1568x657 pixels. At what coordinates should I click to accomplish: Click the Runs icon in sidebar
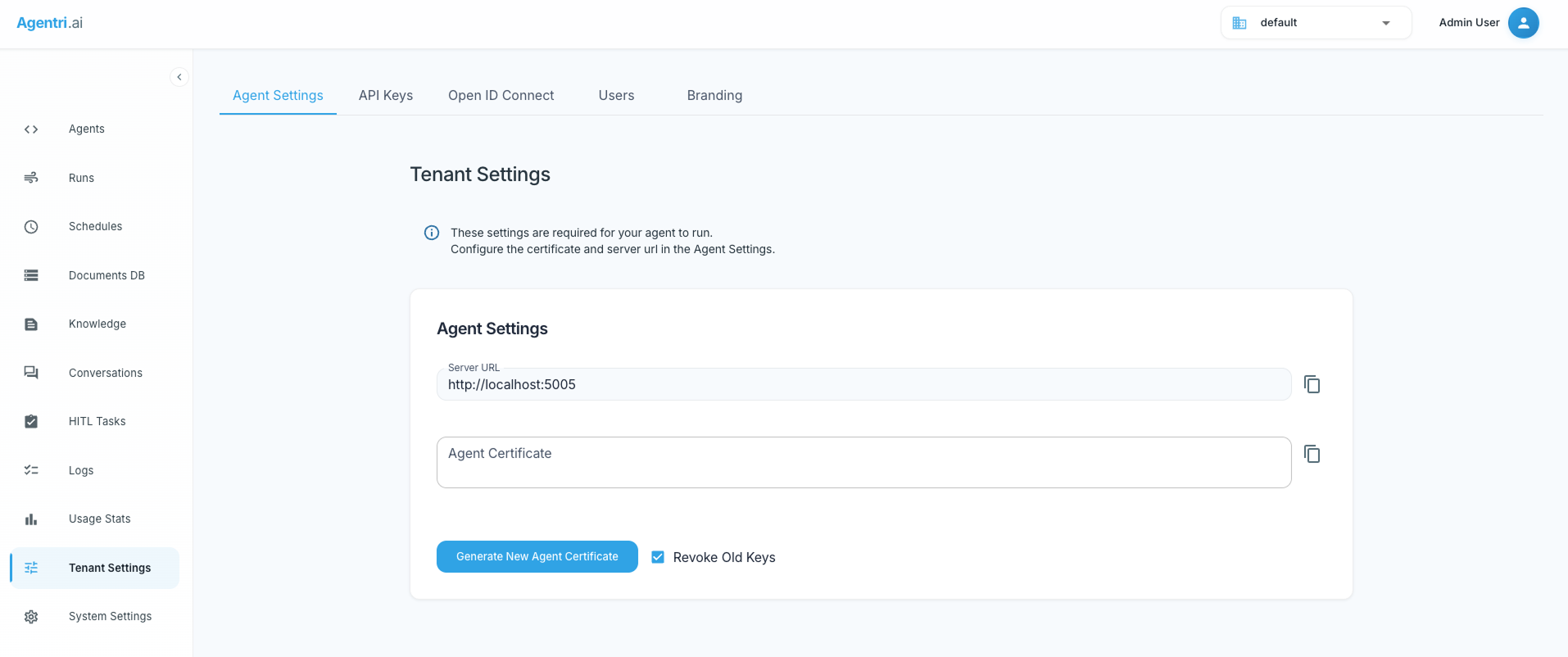click(31, 178)
